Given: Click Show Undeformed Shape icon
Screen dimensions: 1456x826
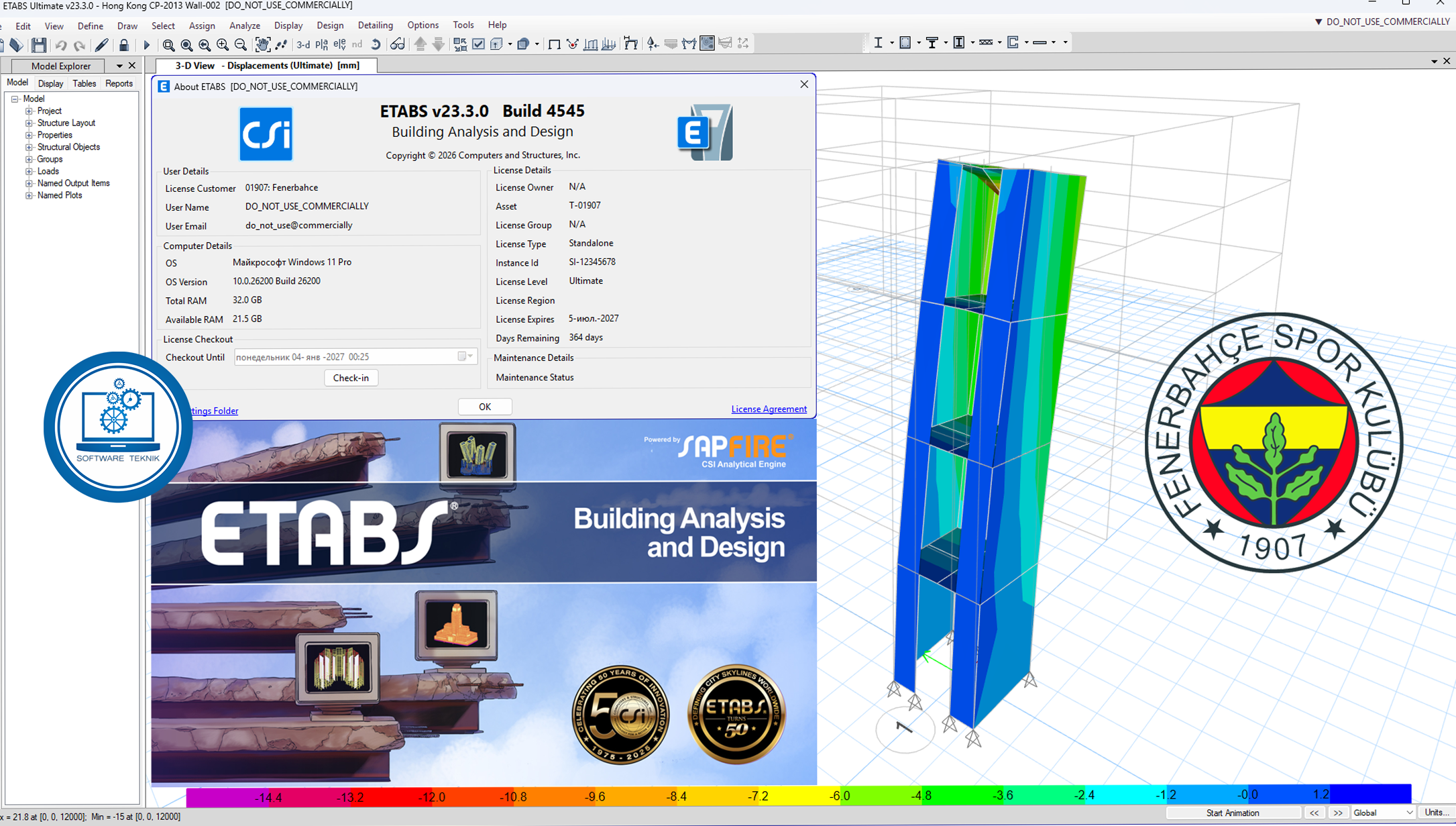Looking at the screenshot, I should [x=554, y=44].
